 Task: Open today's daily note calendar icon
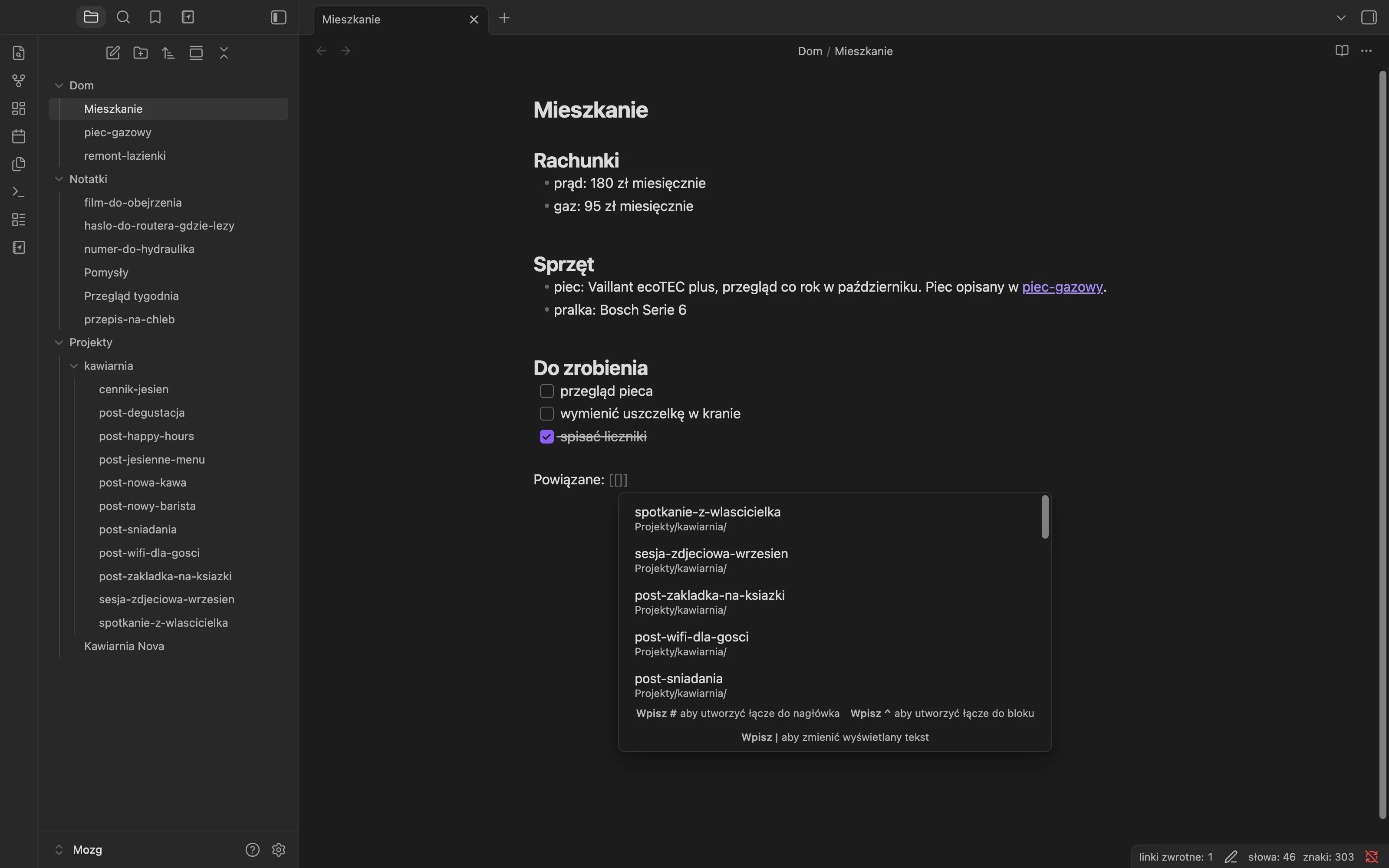pyautogui.click(x=18, y=136)
